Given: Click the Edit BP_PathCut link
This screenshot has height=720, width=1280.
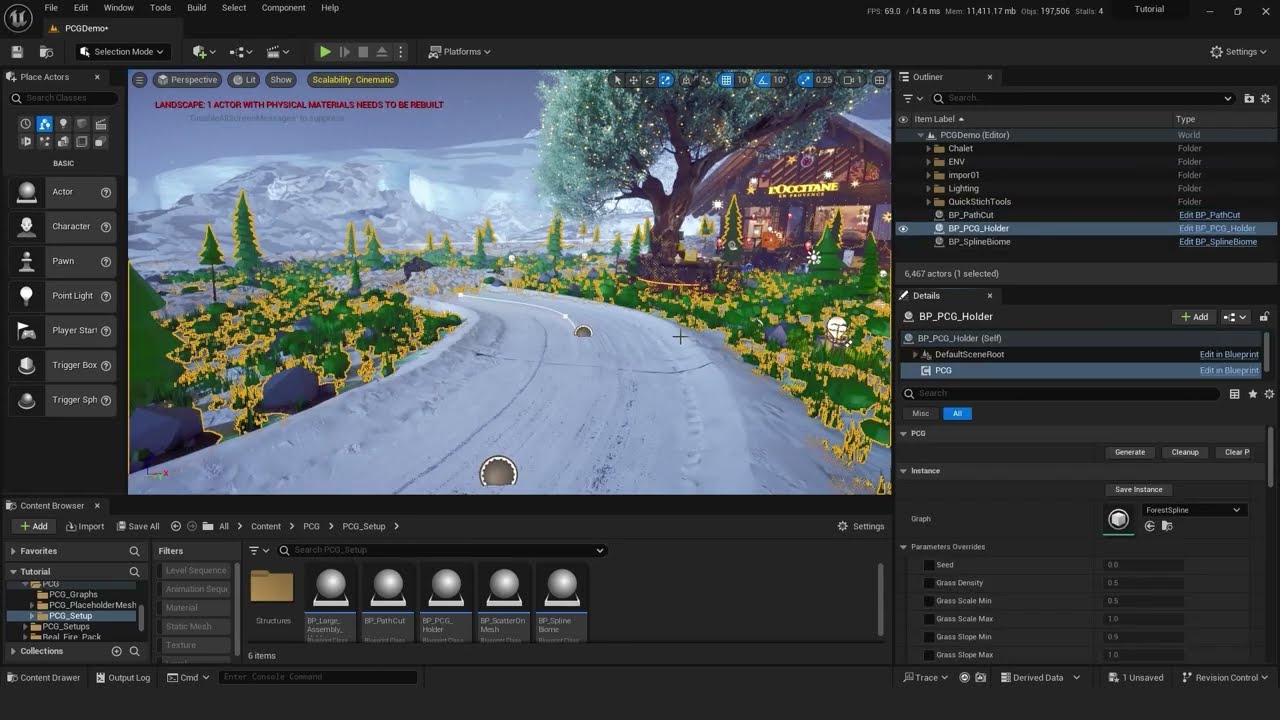Looking at the screenshot, I should click(x=1209, y=215).
